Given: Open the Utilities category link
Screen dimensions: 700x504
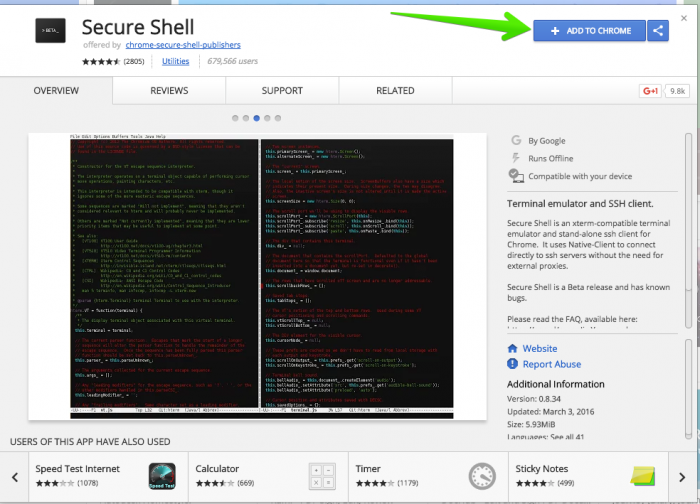Looking at the screenshot, I should [x=175, y=61].
